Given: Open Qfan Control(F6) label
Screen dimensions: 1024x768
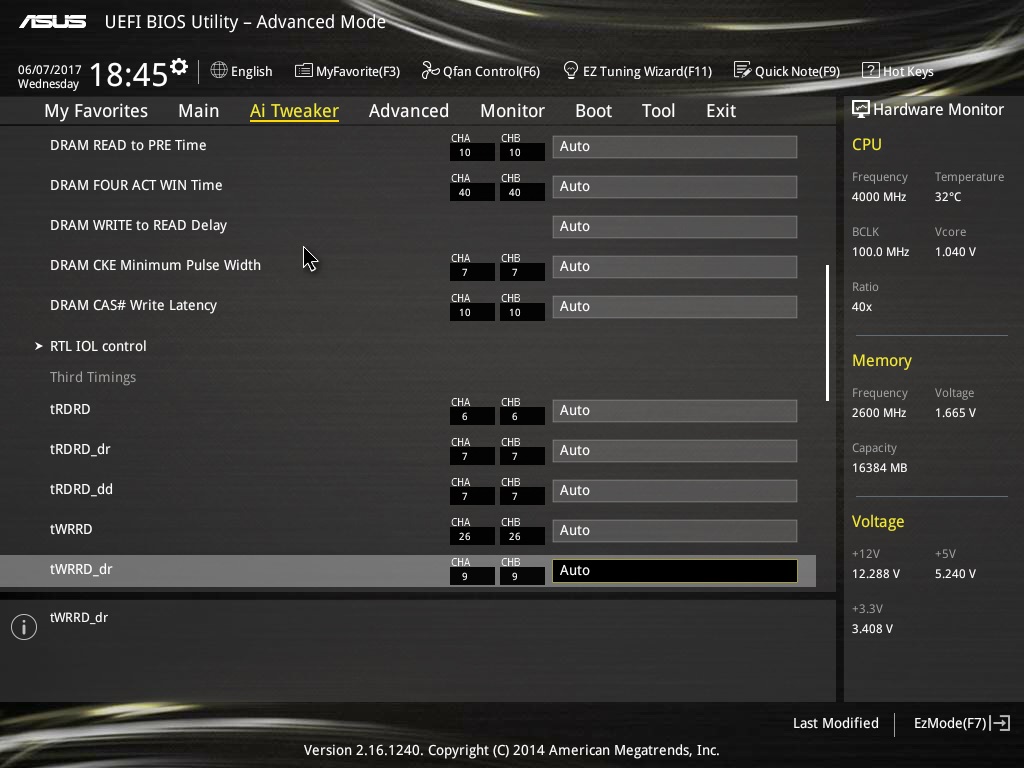Looking at the screenshot, I should point(492,71).
